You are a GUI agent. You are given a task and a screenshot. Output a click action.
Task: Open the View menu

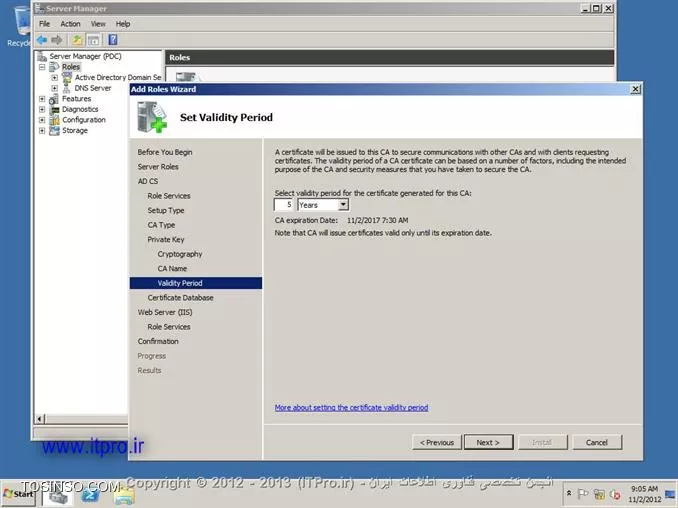click(x=98, y=24)
